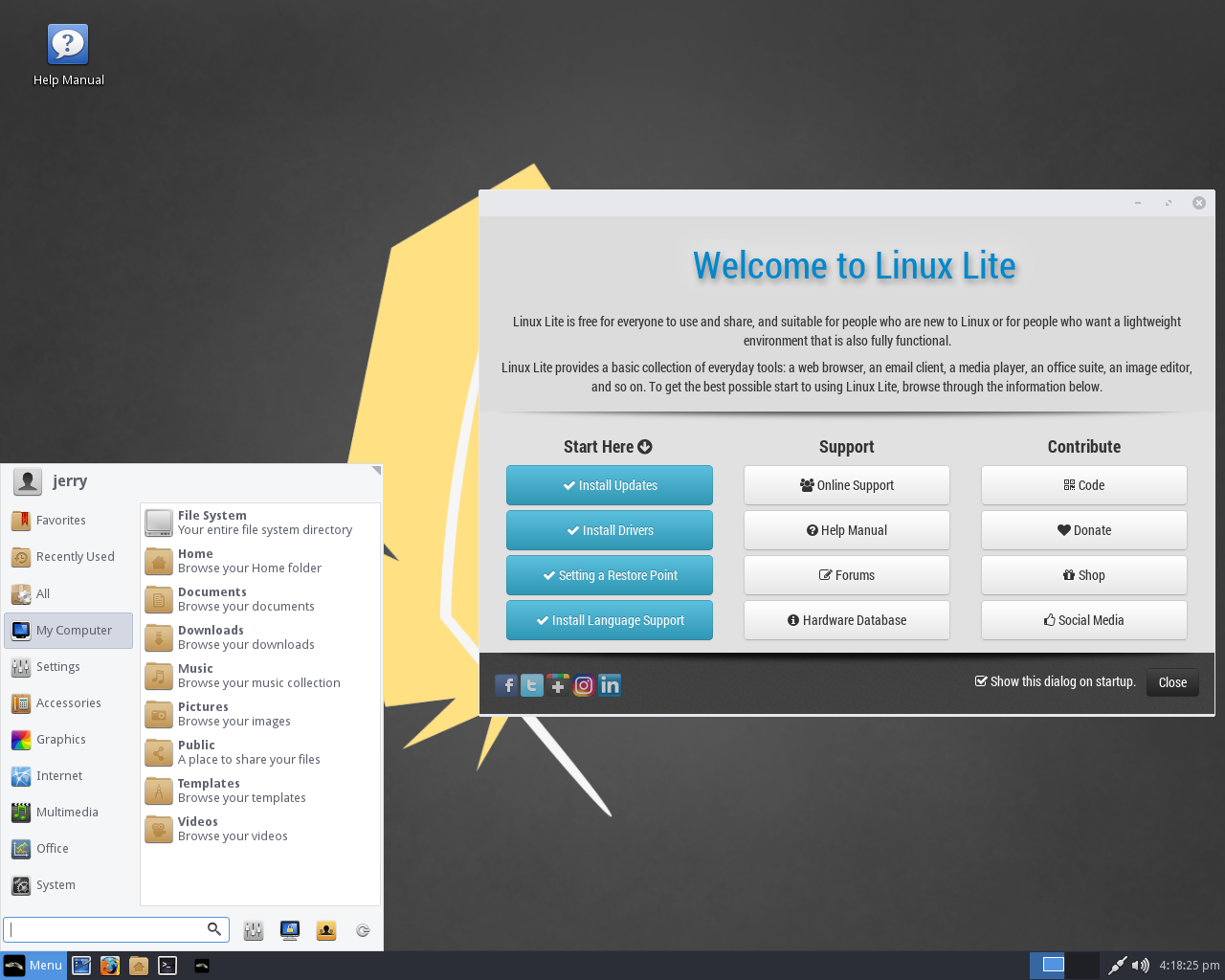Close the Welcome dialog with Close button

(1172, 682)
